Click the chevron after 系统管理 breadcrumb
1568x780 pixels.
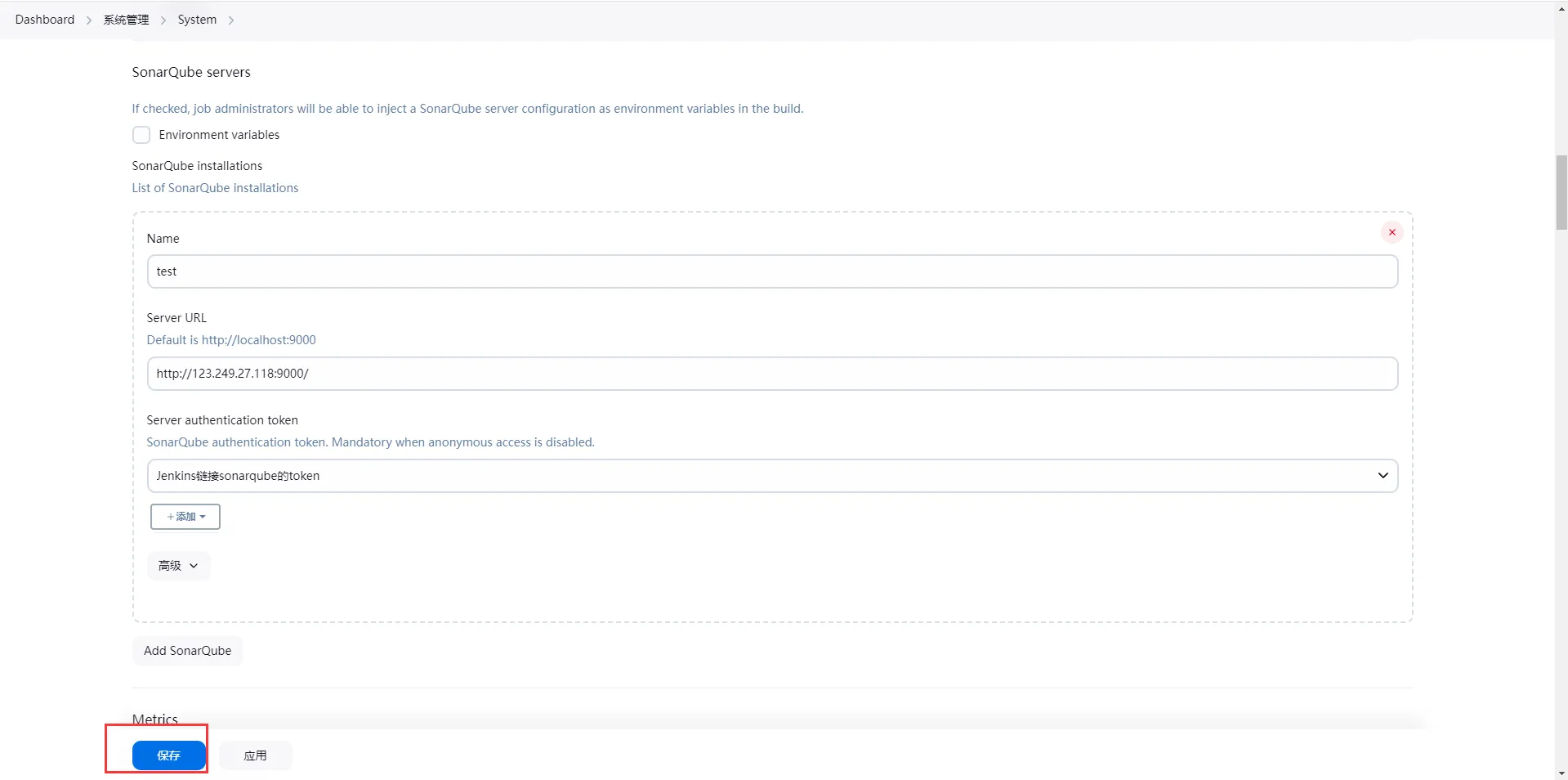[163, 20]
